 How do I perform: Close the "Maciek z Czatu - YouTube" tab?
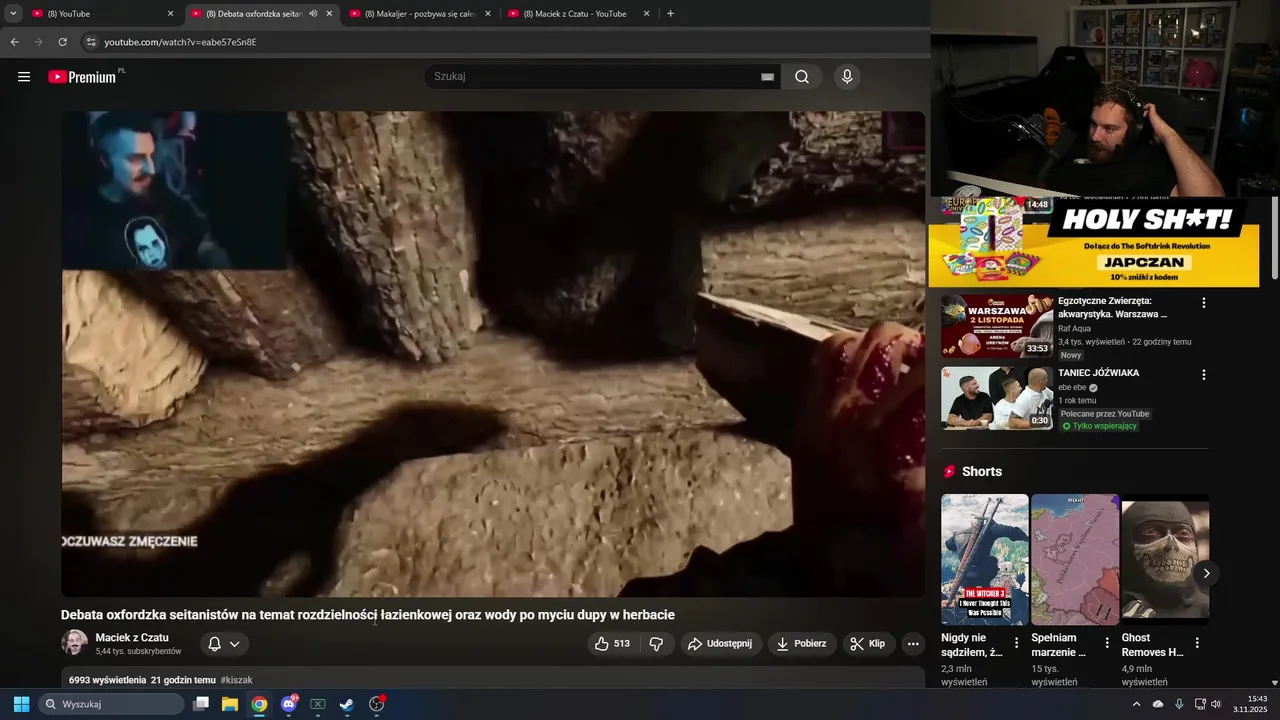click(646, 14)
